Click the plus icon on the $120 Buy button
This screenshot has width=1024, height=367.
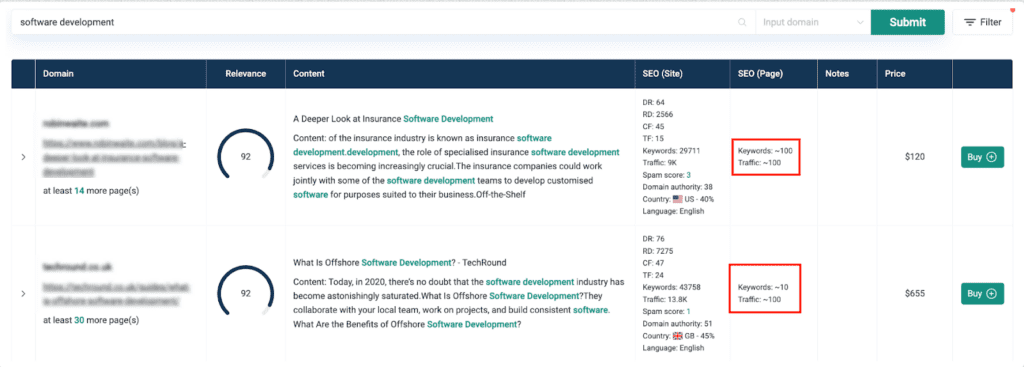[x=991, y=157]
